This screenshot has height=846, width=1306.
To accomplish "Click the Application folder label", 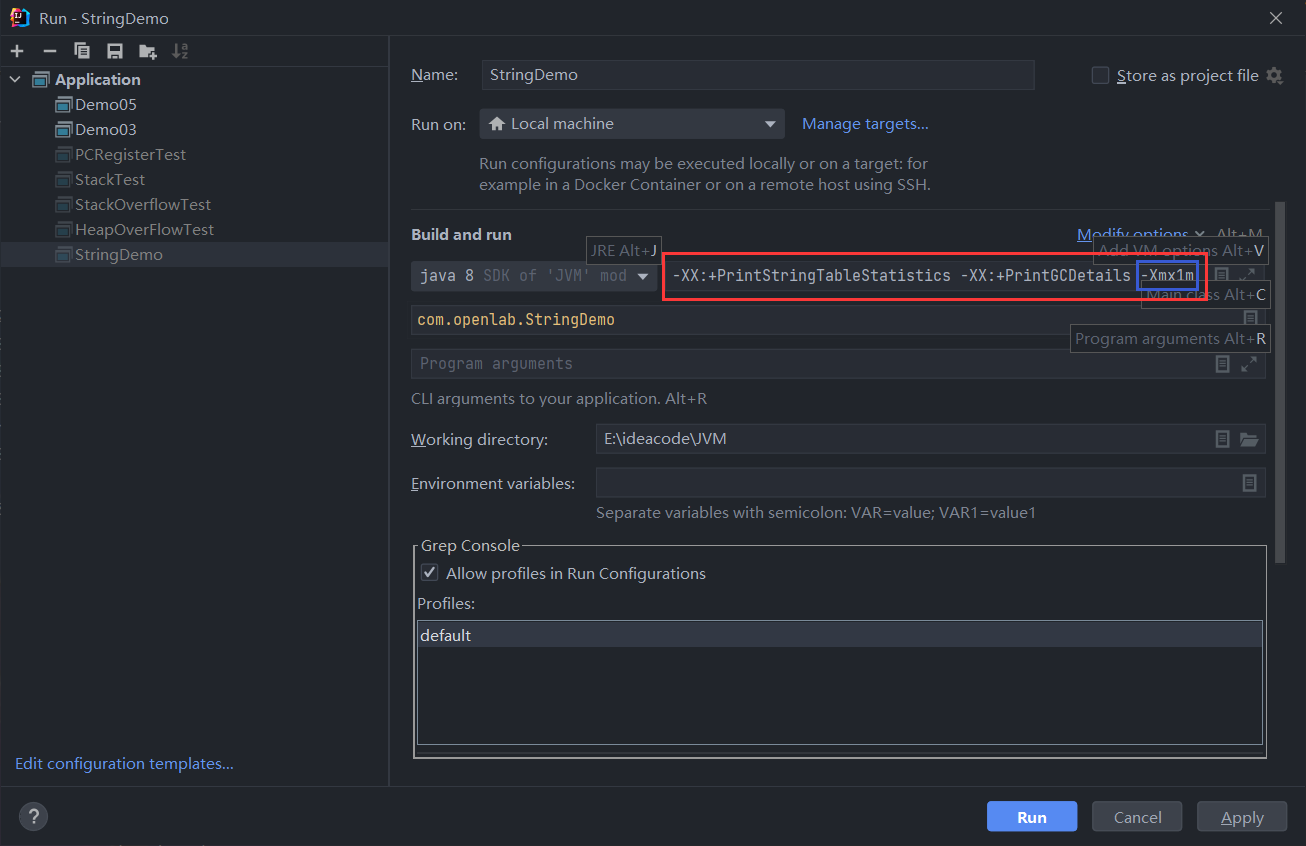I will click(97, 79).
